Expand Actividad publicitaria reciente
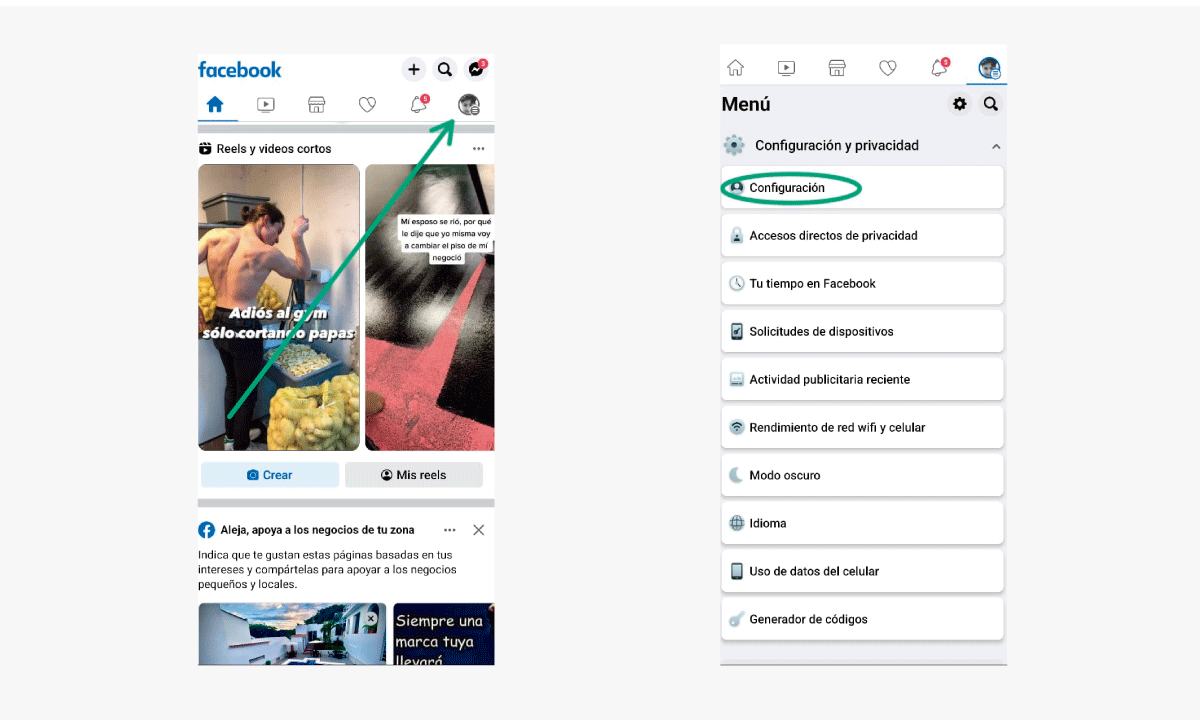This screenshot has width=1200, height=720. [862, 379]
